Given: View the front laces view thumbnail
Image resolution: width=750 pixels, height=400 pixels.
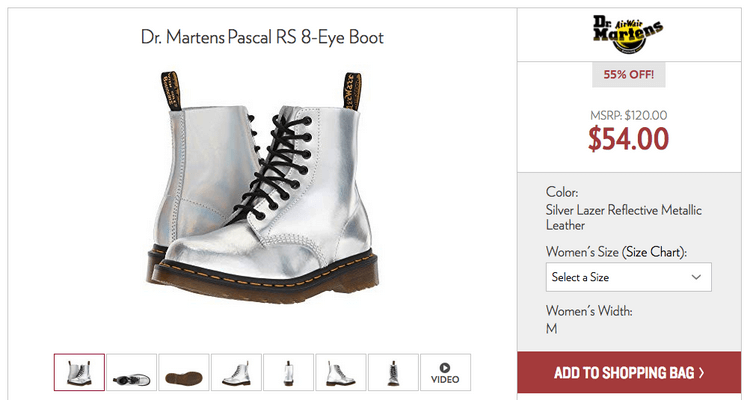Looking at the screenshot, I should 393,372.
